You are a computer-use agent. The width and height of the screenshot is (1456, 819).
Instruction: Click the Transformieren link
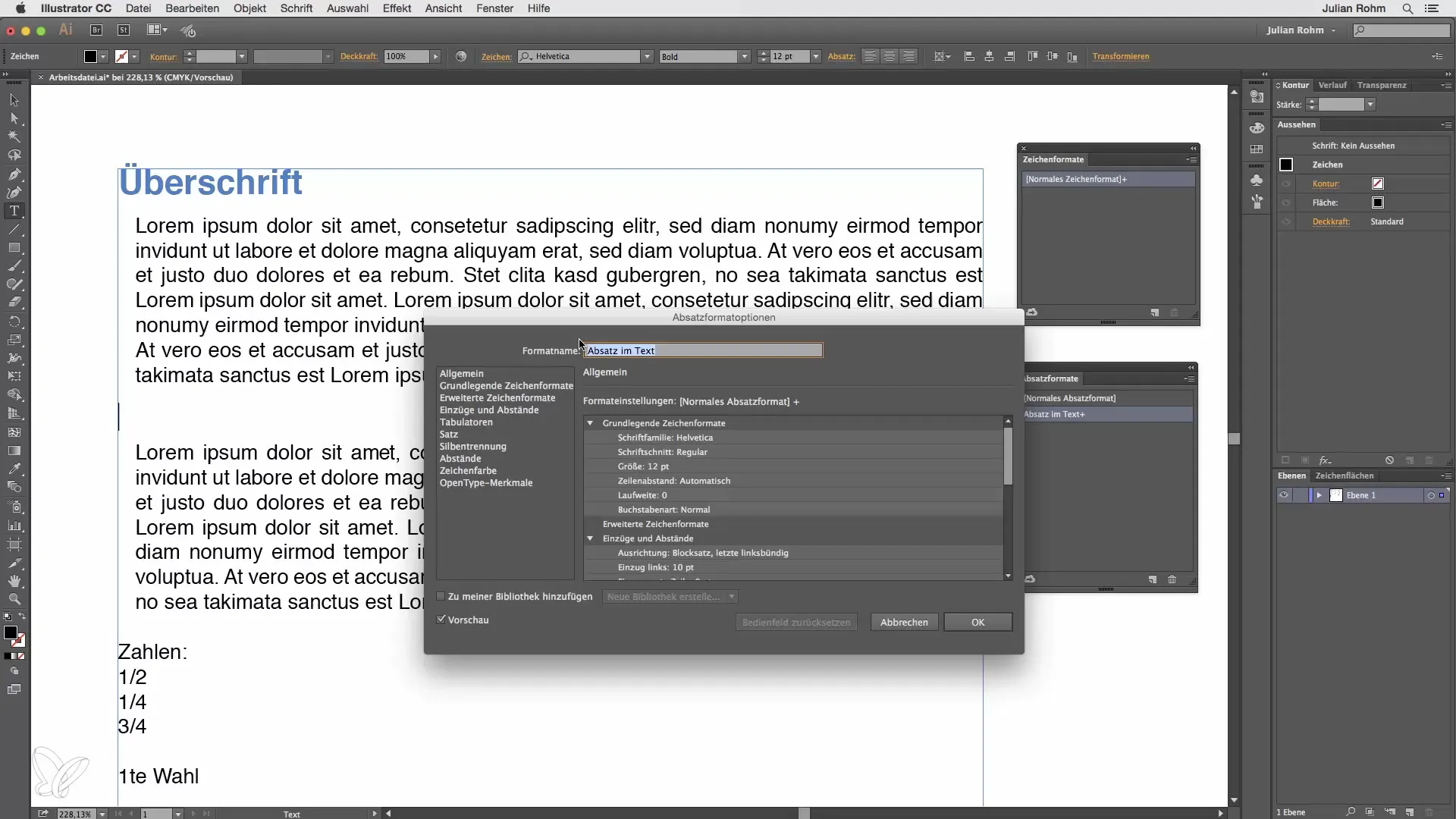(x=1120, y=57)
